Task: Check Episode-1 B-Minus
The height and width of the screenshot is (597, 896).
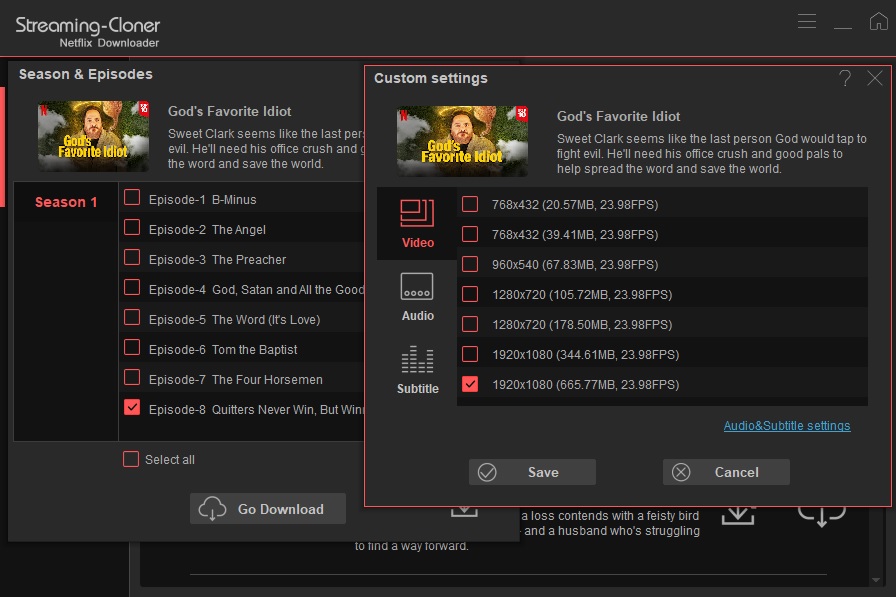Action: (x=132, y=198)
